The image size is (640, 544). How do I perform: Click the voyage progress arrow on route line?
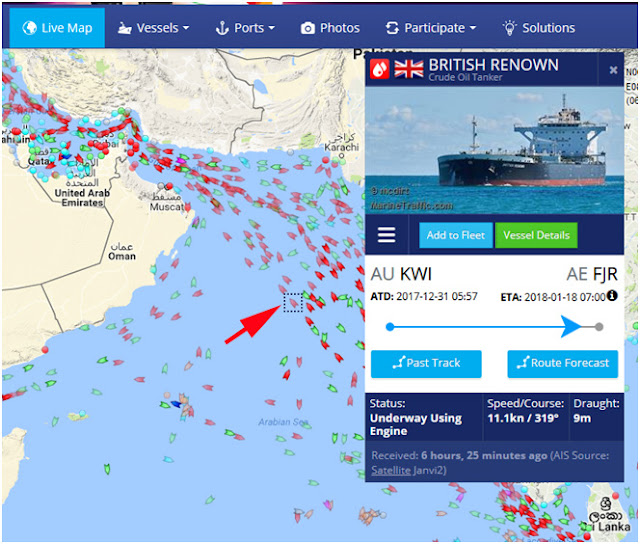571,326
